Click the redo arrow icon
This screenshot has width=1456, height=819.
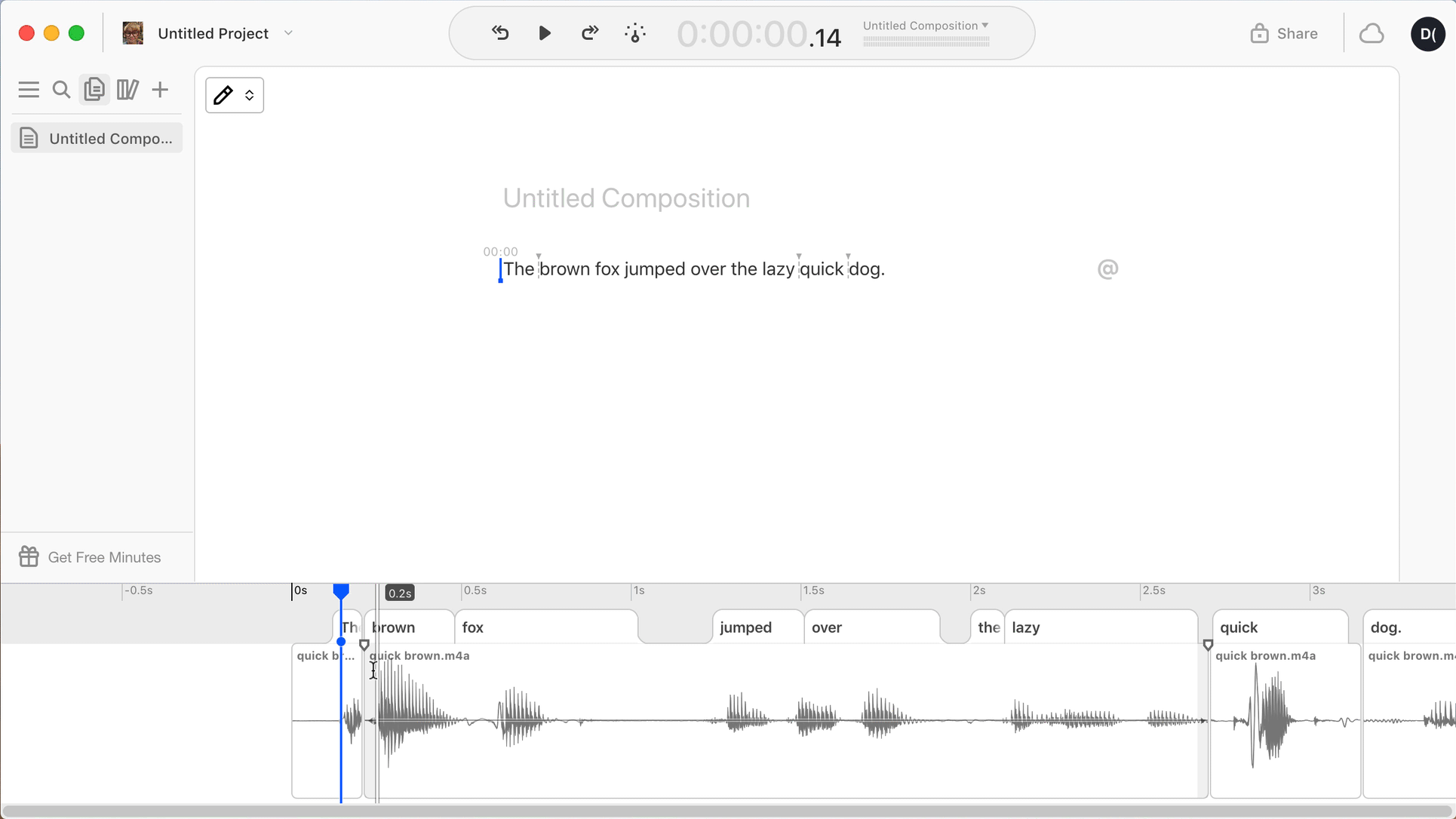click(590, 33)
